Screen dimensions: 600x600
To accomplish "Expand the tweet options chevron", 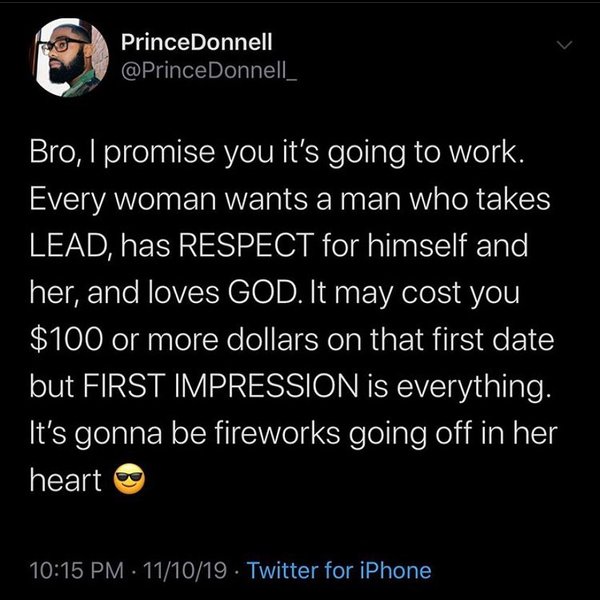I will pos(564,45).
